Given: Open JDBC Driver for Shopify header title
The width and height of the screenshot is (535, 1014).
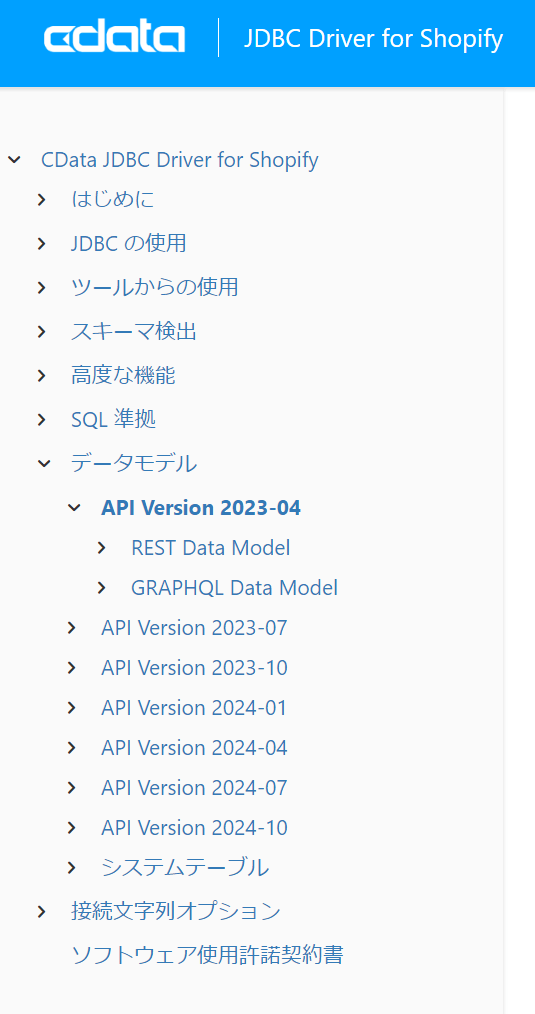Looking at the screenshot, I should 373,39.
